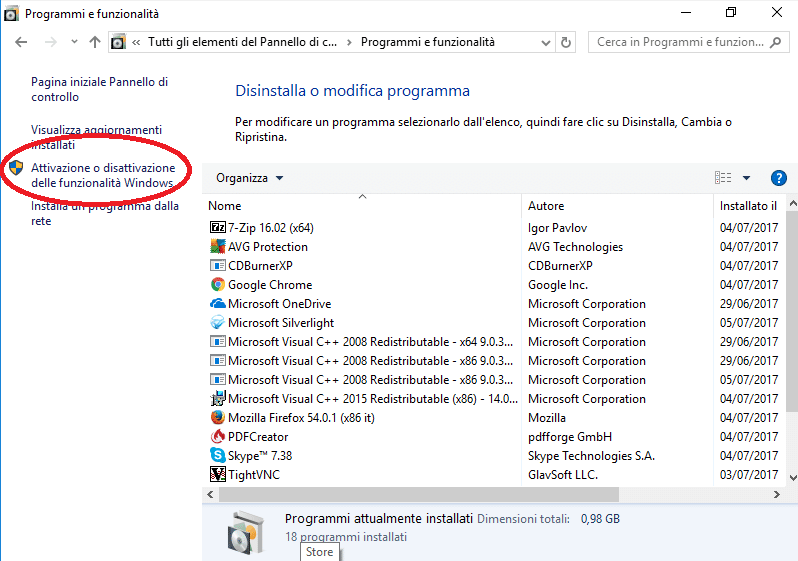Click the PDFCreator icon
The image size is (798, 561).
tap(218, 436)
